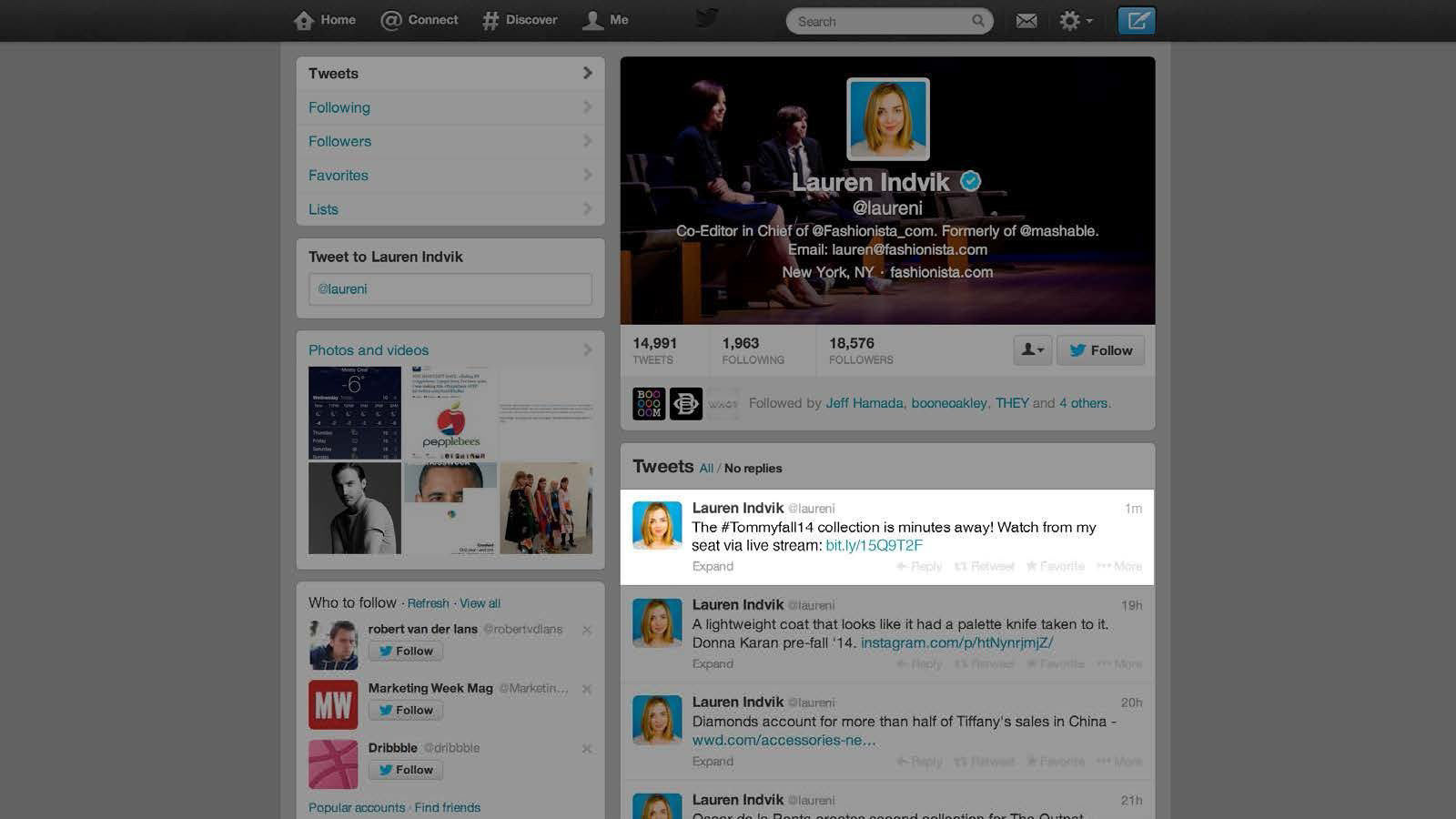This screenshot has height=819, width=1456.
Task: Open bit.ly/15Q9T2F link in tweet
Action: (x=874, y=545)
